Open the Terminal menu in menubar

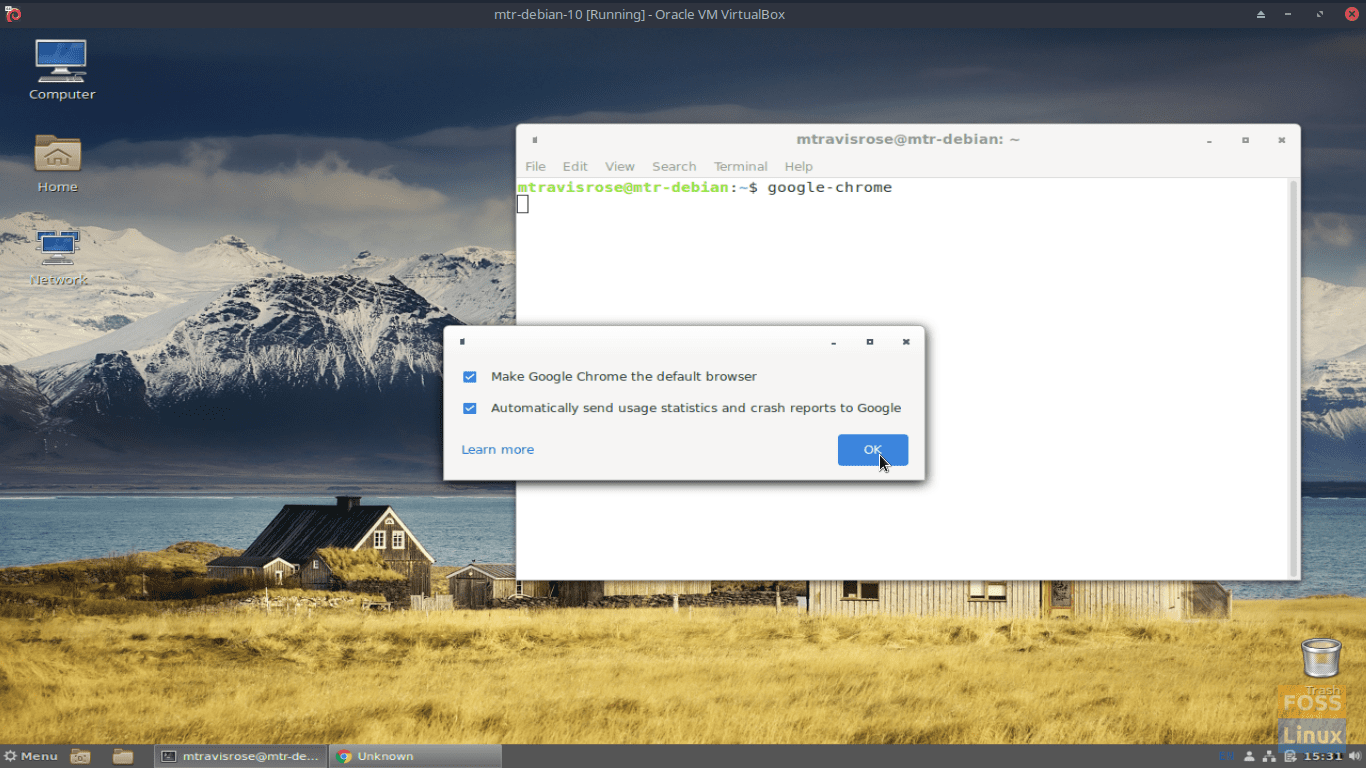741,166
